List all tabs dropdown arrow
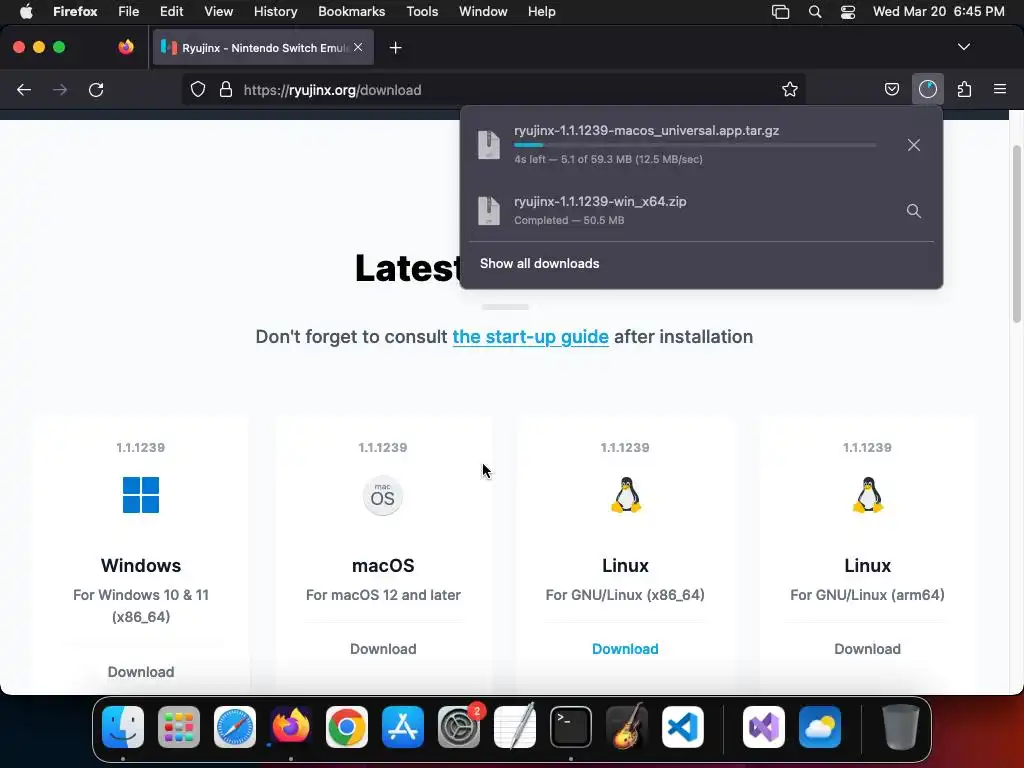 point(963,47)
